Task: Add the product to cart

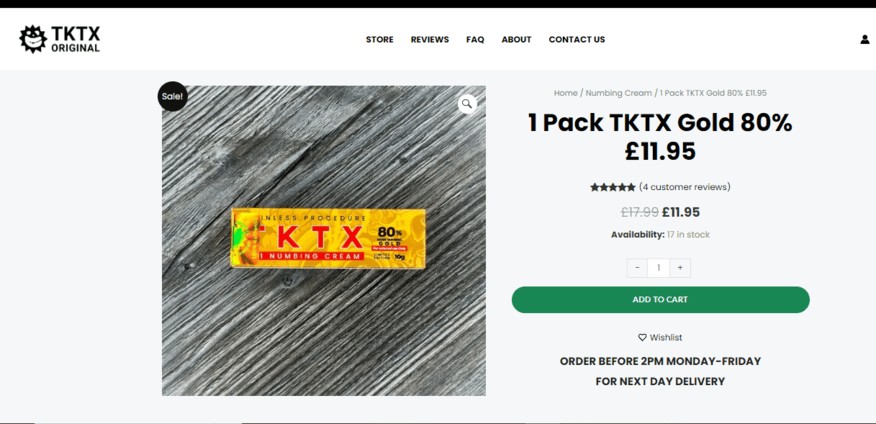Action: coord(660,299)
